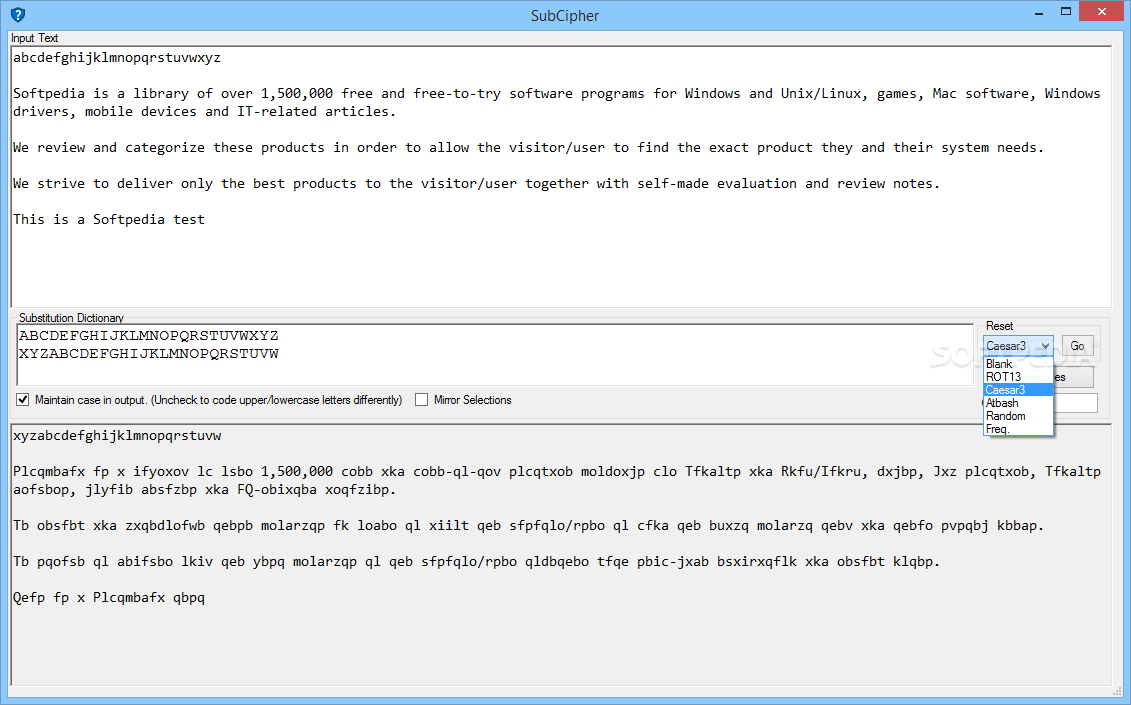Maximize the SubCipher window
This screenshot has width=1131, height=705.
pyautogui.click(x=1065, y=12)
